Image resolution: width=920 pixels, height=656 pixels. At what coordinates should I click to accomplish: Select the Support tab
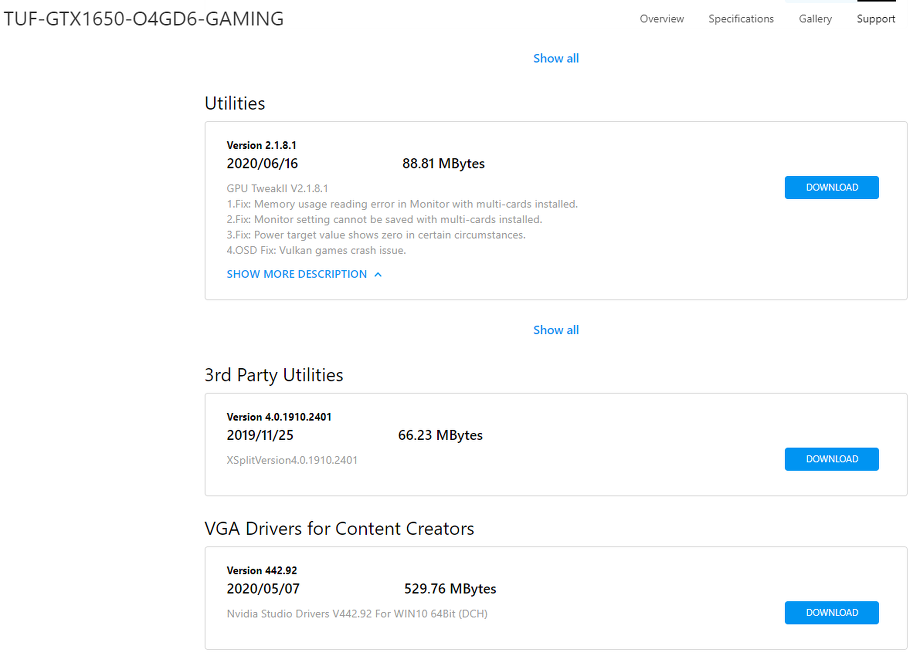click(875, 19)
